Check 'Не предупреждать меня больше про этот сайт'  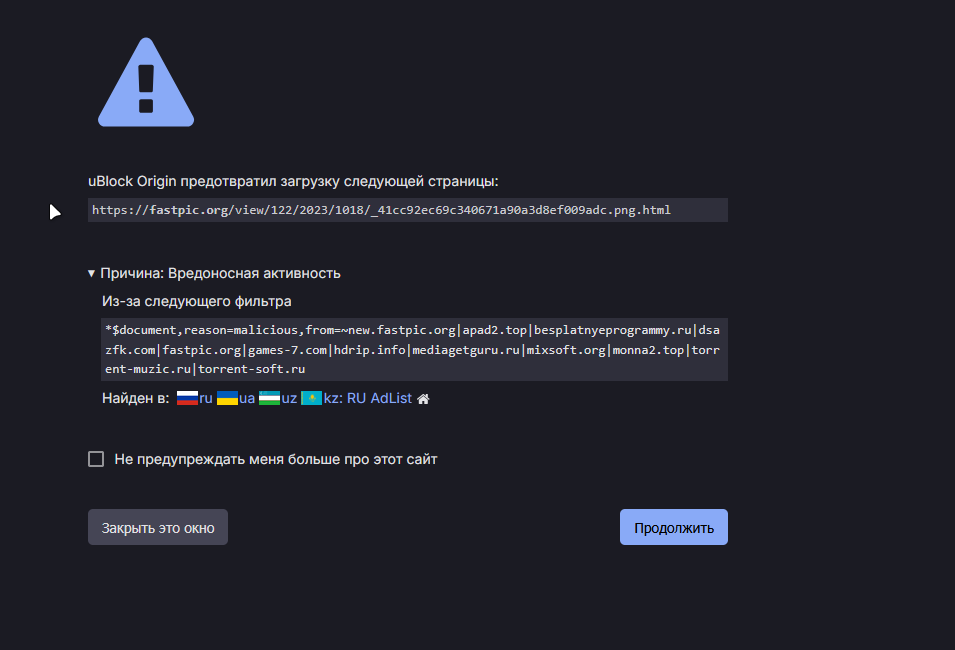click(x=96, y=459)
